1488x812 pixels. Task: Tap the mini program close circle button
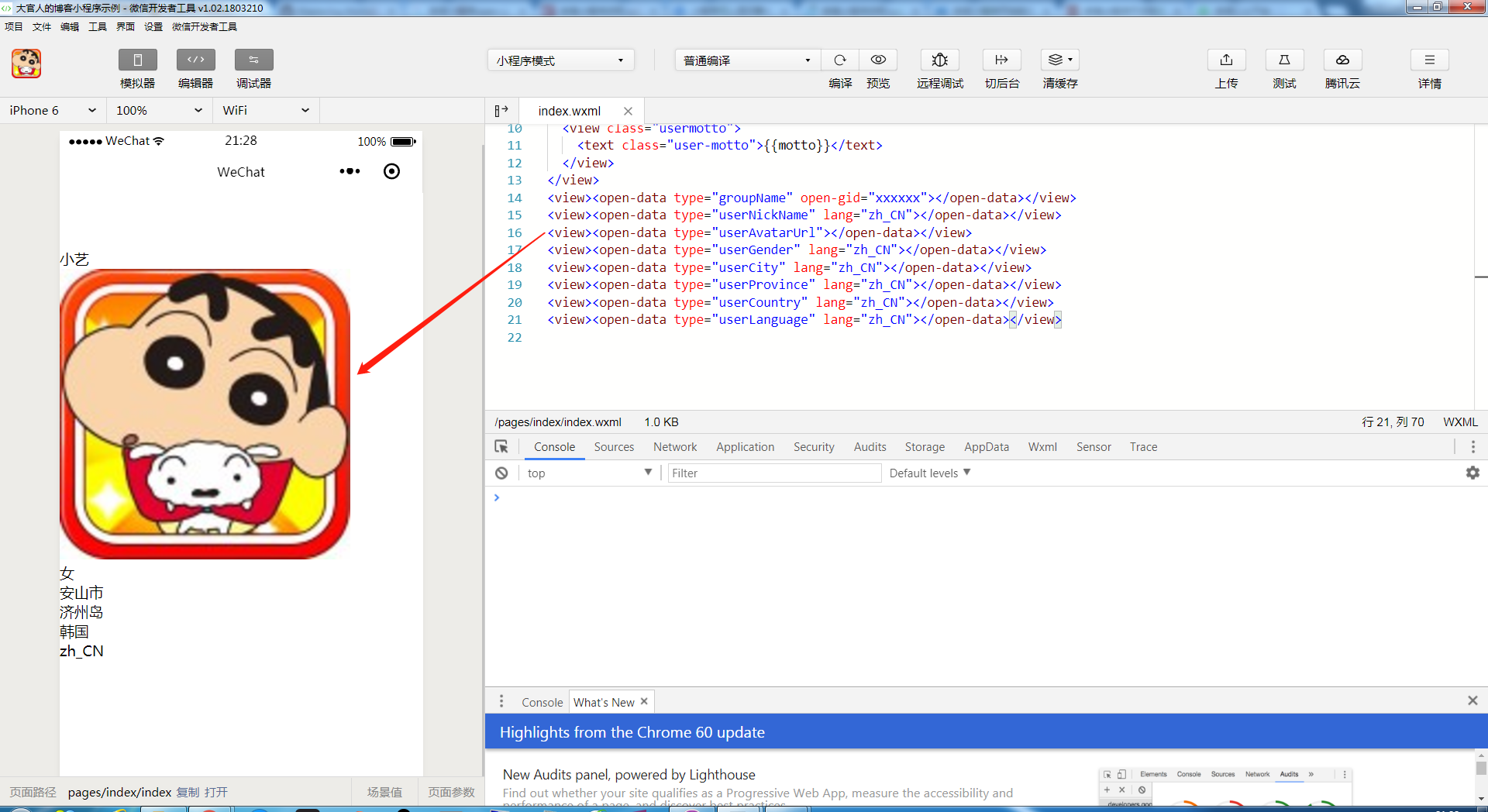tap(392, 171)
